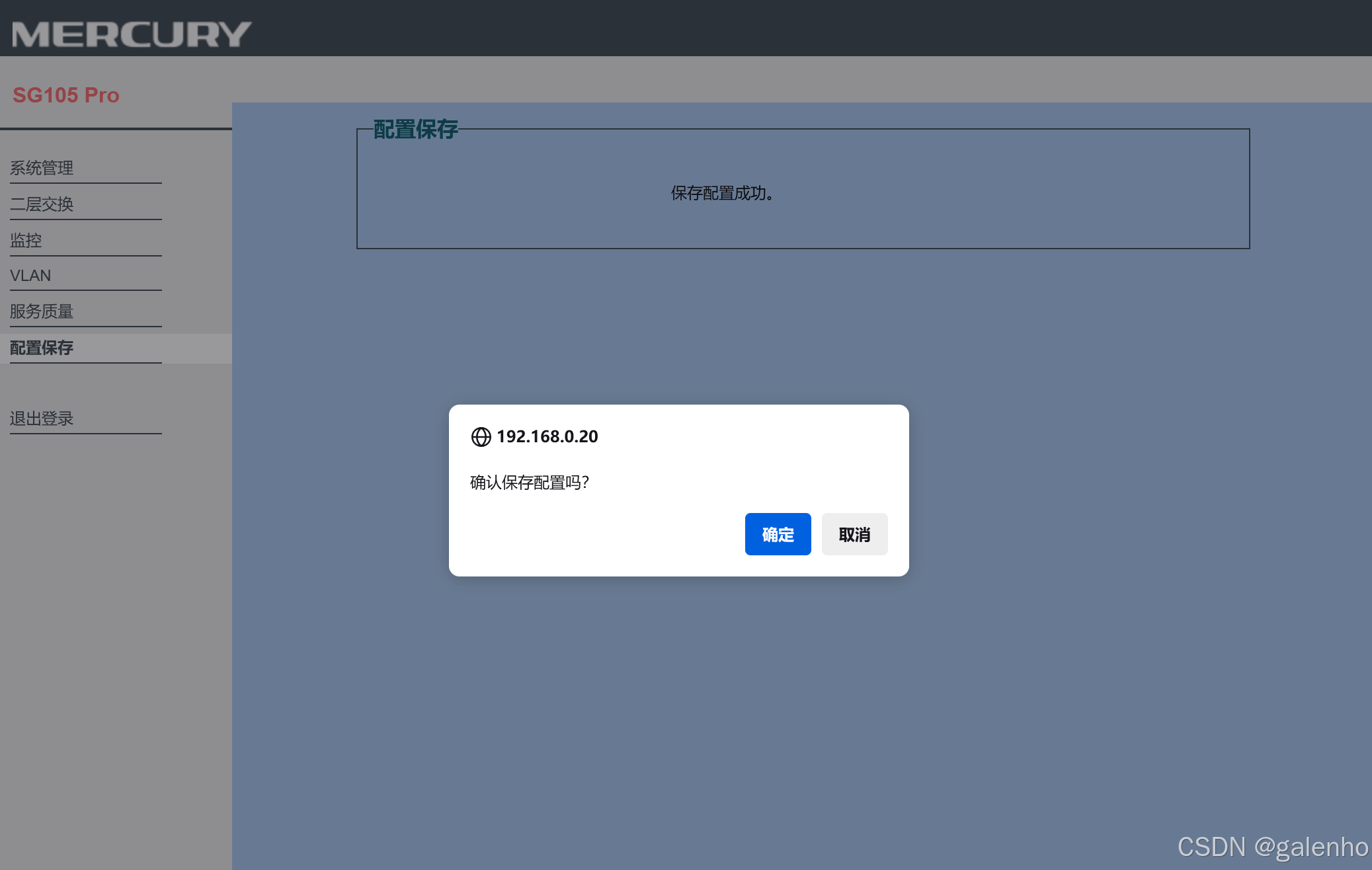The width and height of the screenshot is (1372, 870).
Task: Click the globe icon in dialog
Action: point(481,437)
